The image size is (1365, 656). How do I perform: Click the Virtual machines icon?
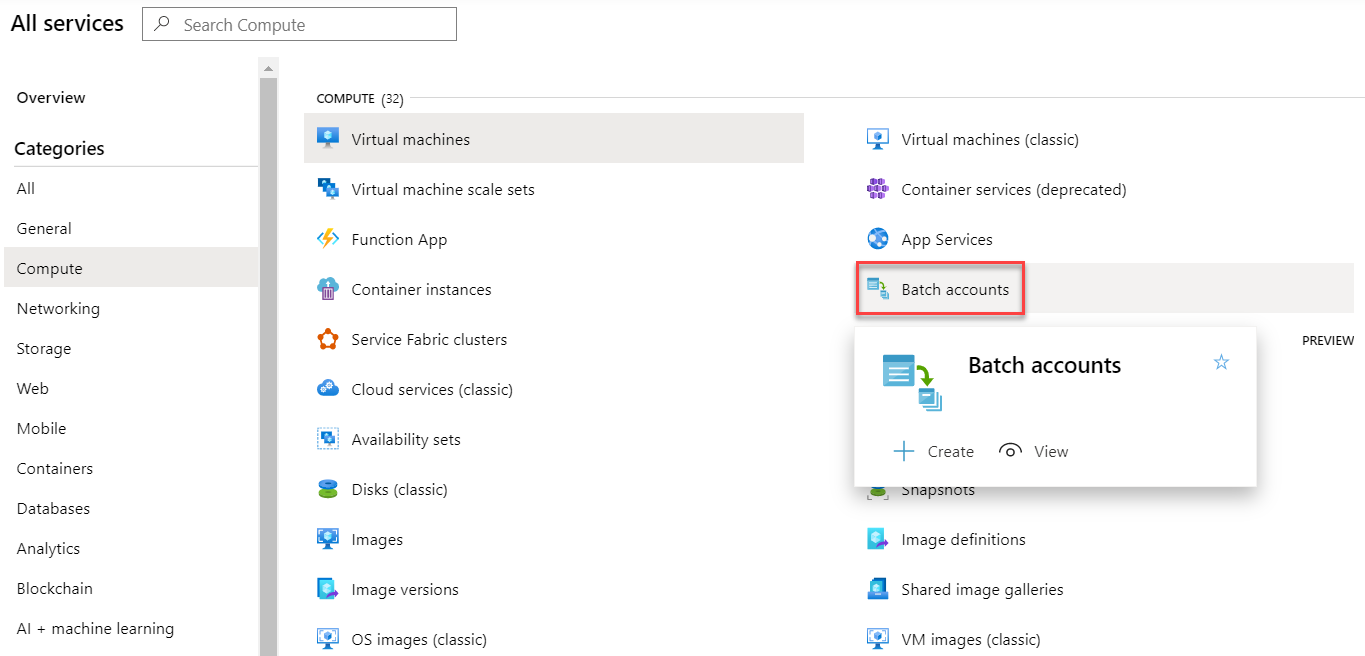coord(328,139)
